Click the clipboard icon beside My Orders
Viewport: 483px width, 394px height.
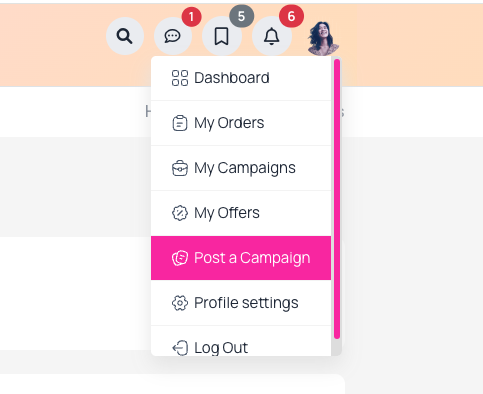pyautogui.click(x=180, y=123)
